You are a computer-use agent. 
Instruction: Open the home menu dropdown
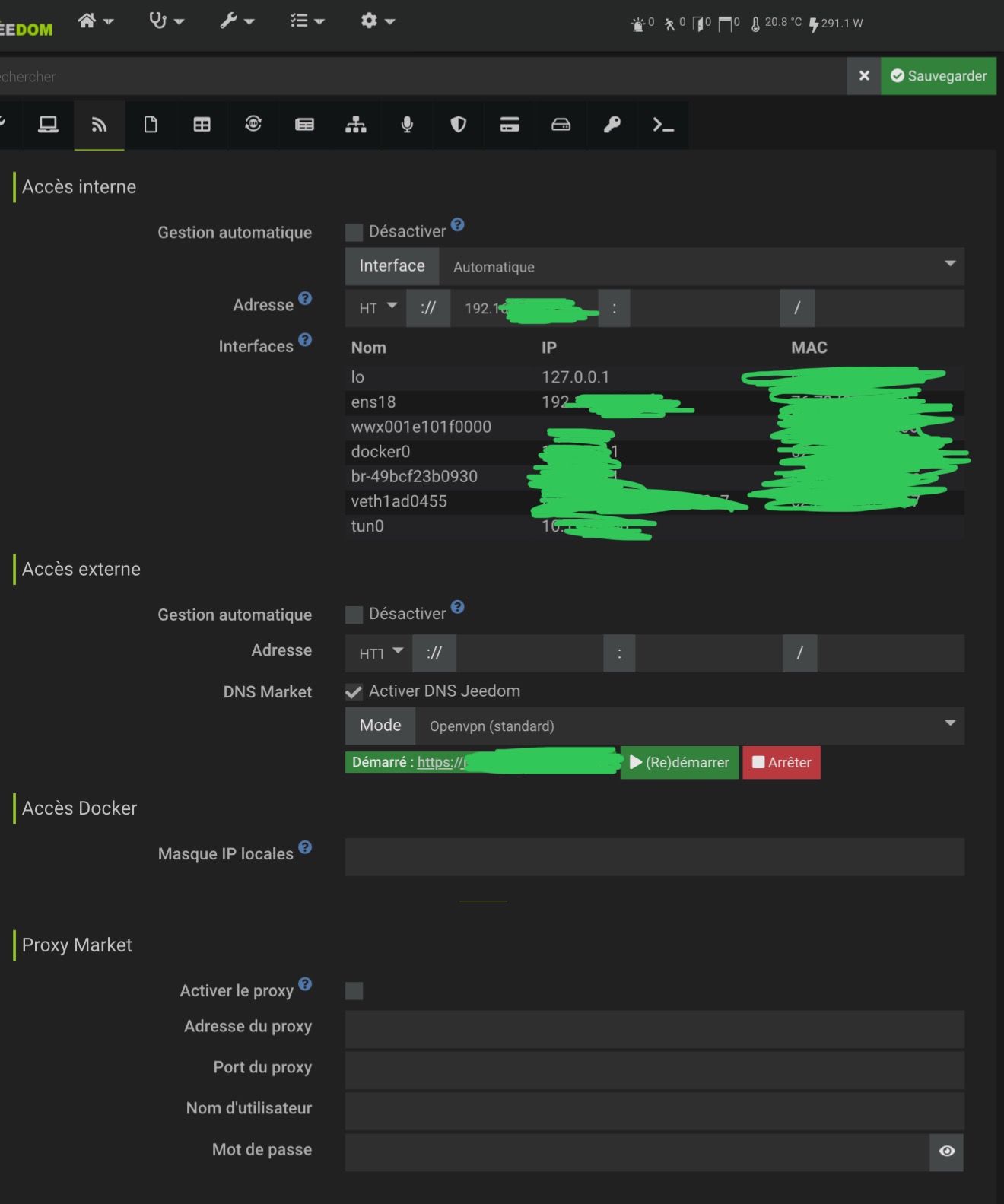95,21
